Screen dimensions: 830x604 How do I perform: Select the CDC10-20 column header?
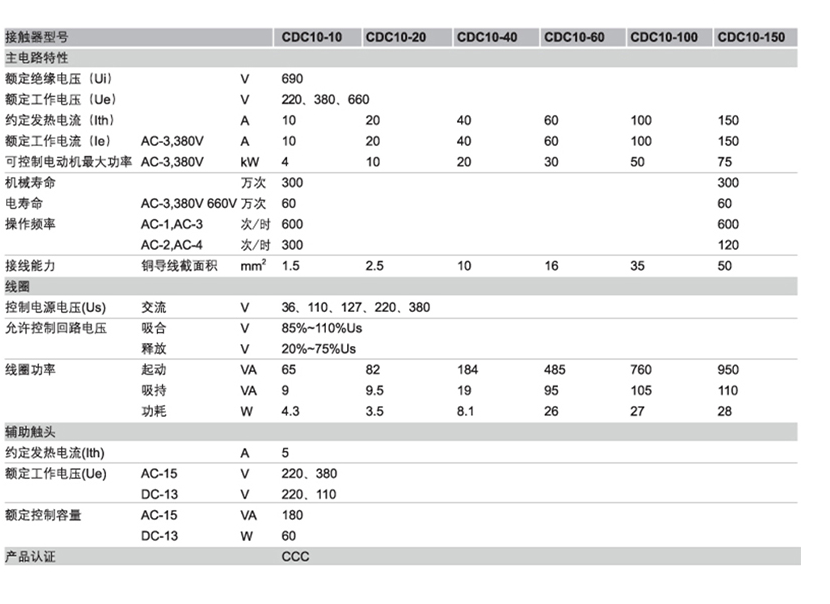396,37
